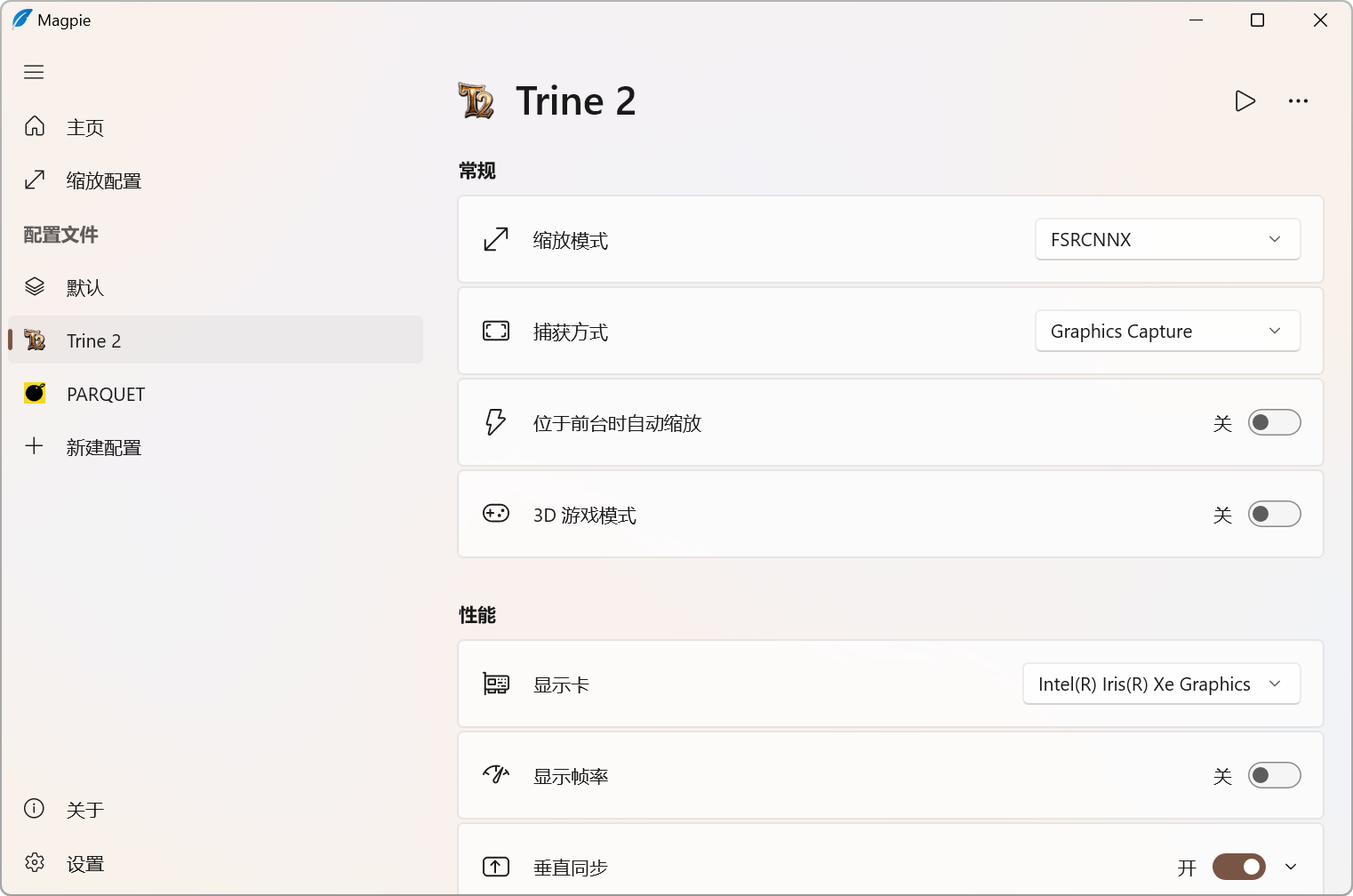The height and width of the screenshot is (896, 1353).
Task: Open the 显示卡 Intel Iris Xe dropdown
Action: 1161,684
